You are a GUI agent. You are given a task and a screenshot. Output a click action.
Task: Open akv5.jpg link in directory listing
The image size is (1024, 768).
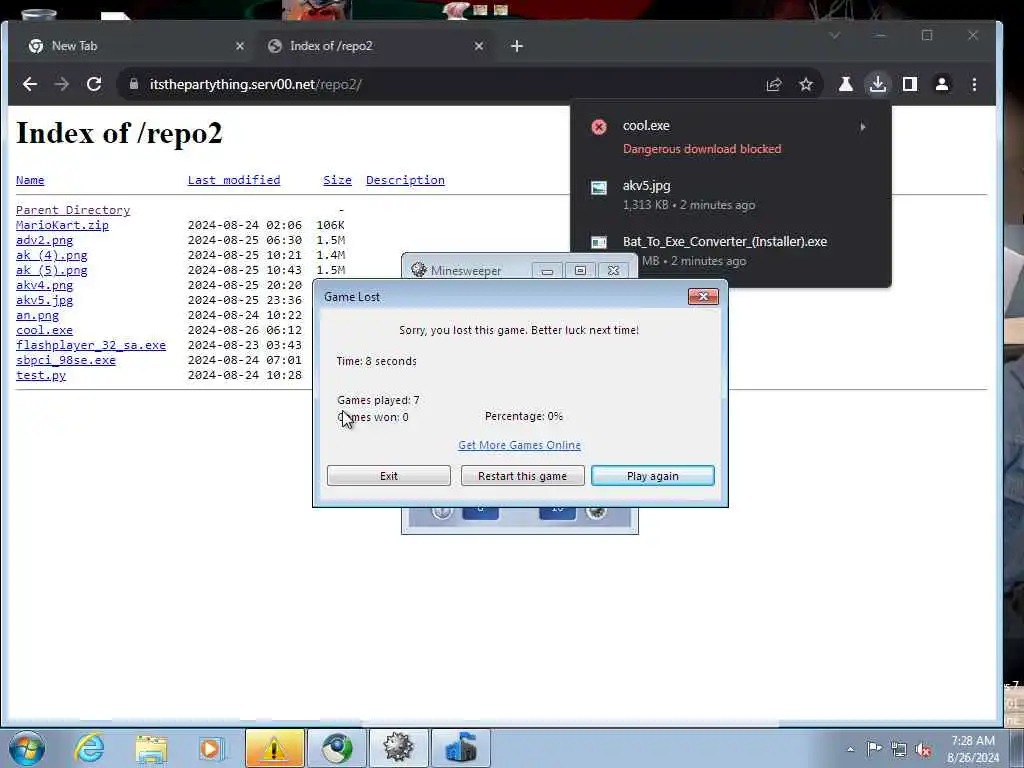coord(44,300)
